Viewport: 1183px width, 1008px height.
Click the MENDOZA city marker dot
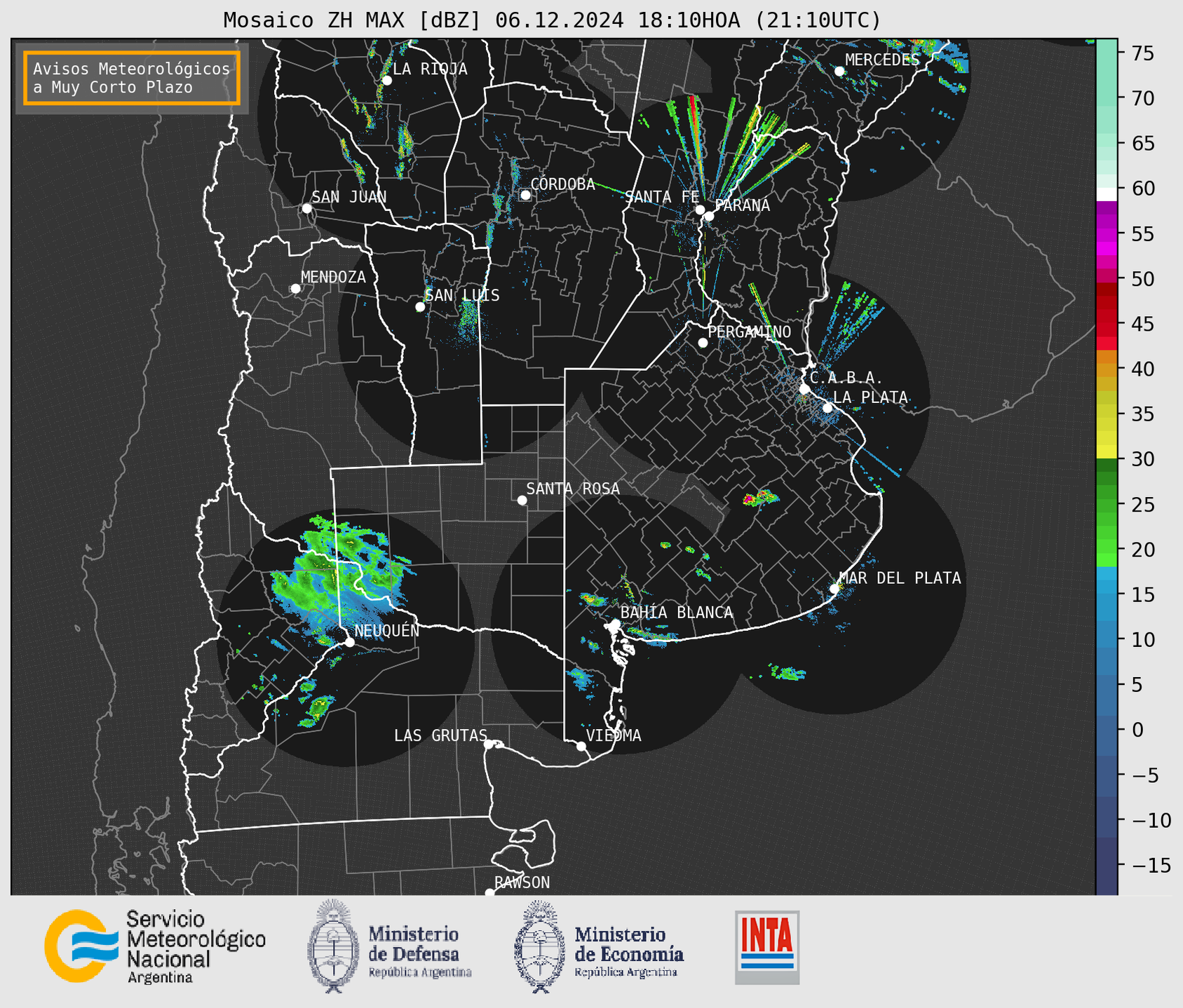tap(295, 289)
